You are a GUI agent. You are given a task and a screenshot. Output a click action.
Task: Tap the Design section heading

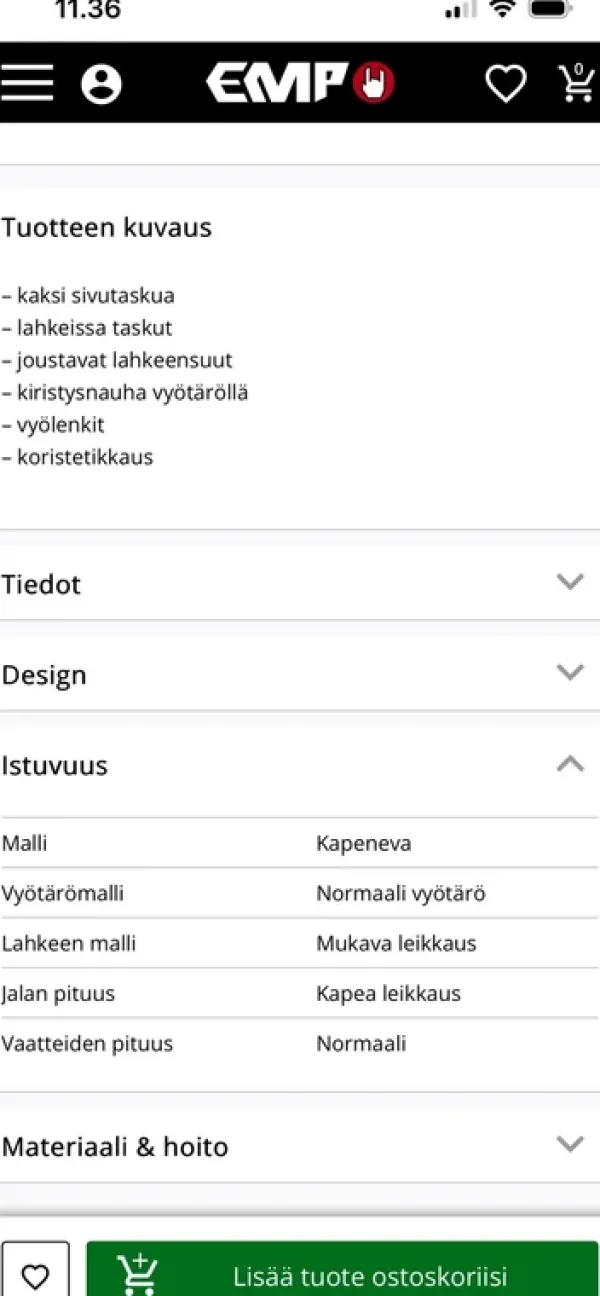pyautogui.click(x=44, y=675)
